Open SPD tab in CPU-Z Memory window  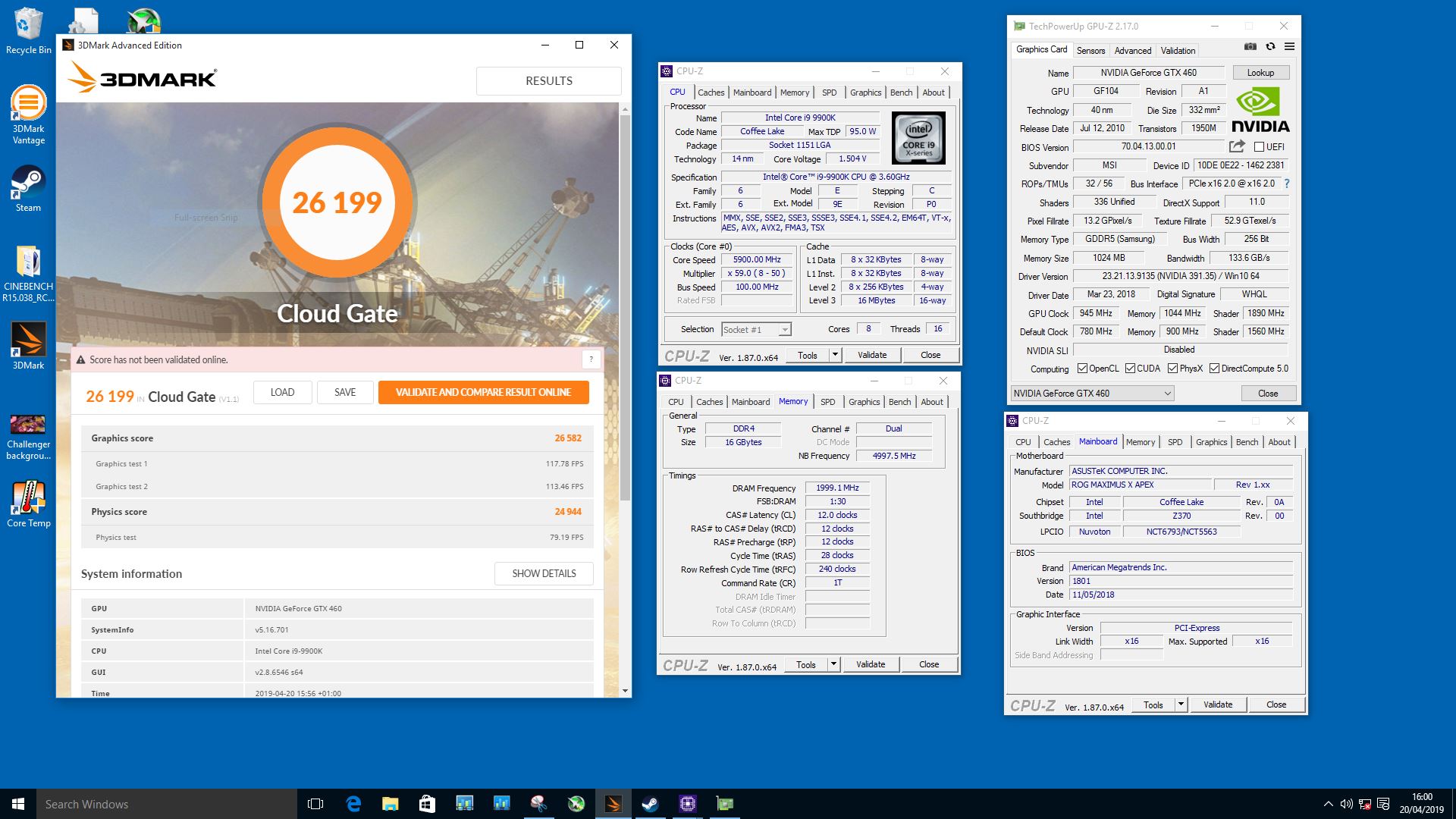pos(827,402)
